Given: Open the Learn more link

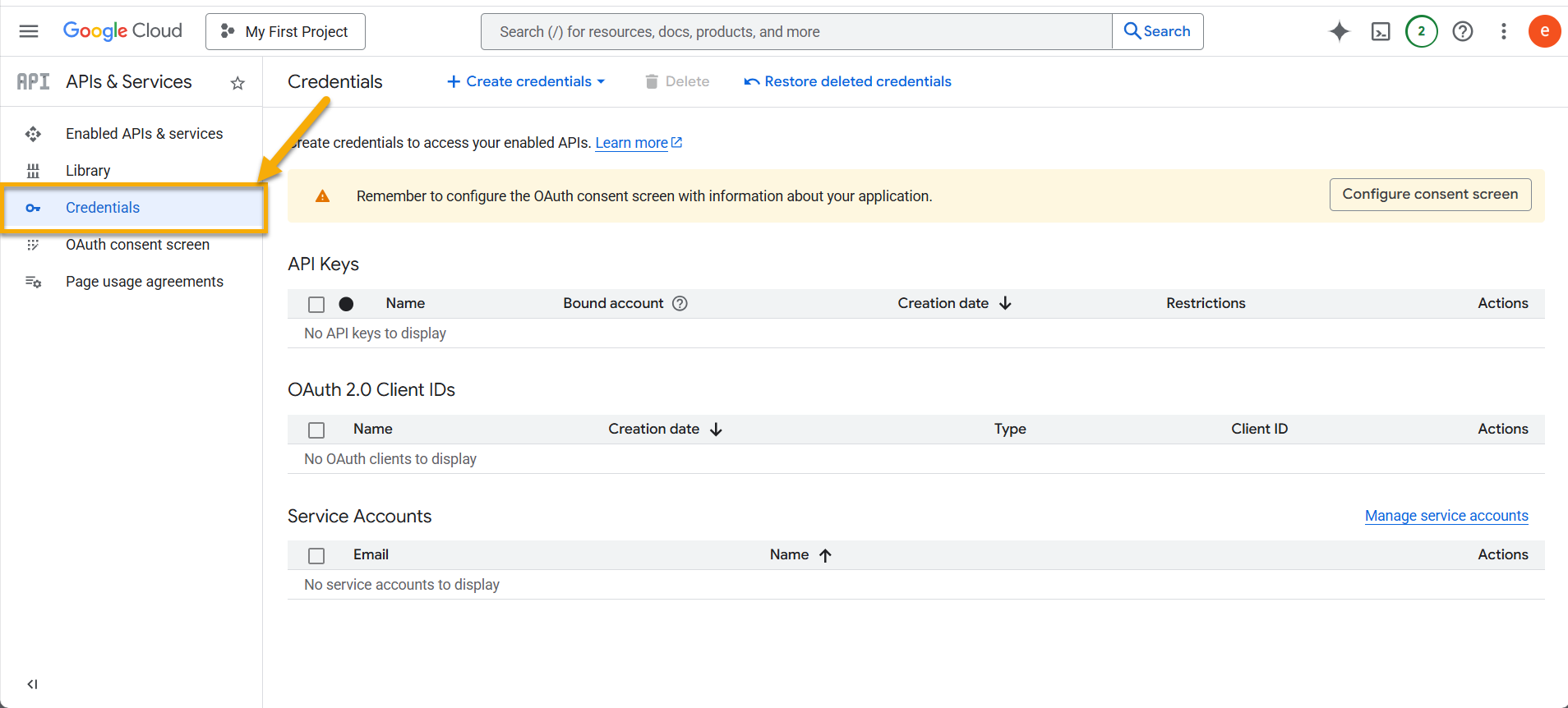Looking at the screenshot, I should (x=639, y=143).
